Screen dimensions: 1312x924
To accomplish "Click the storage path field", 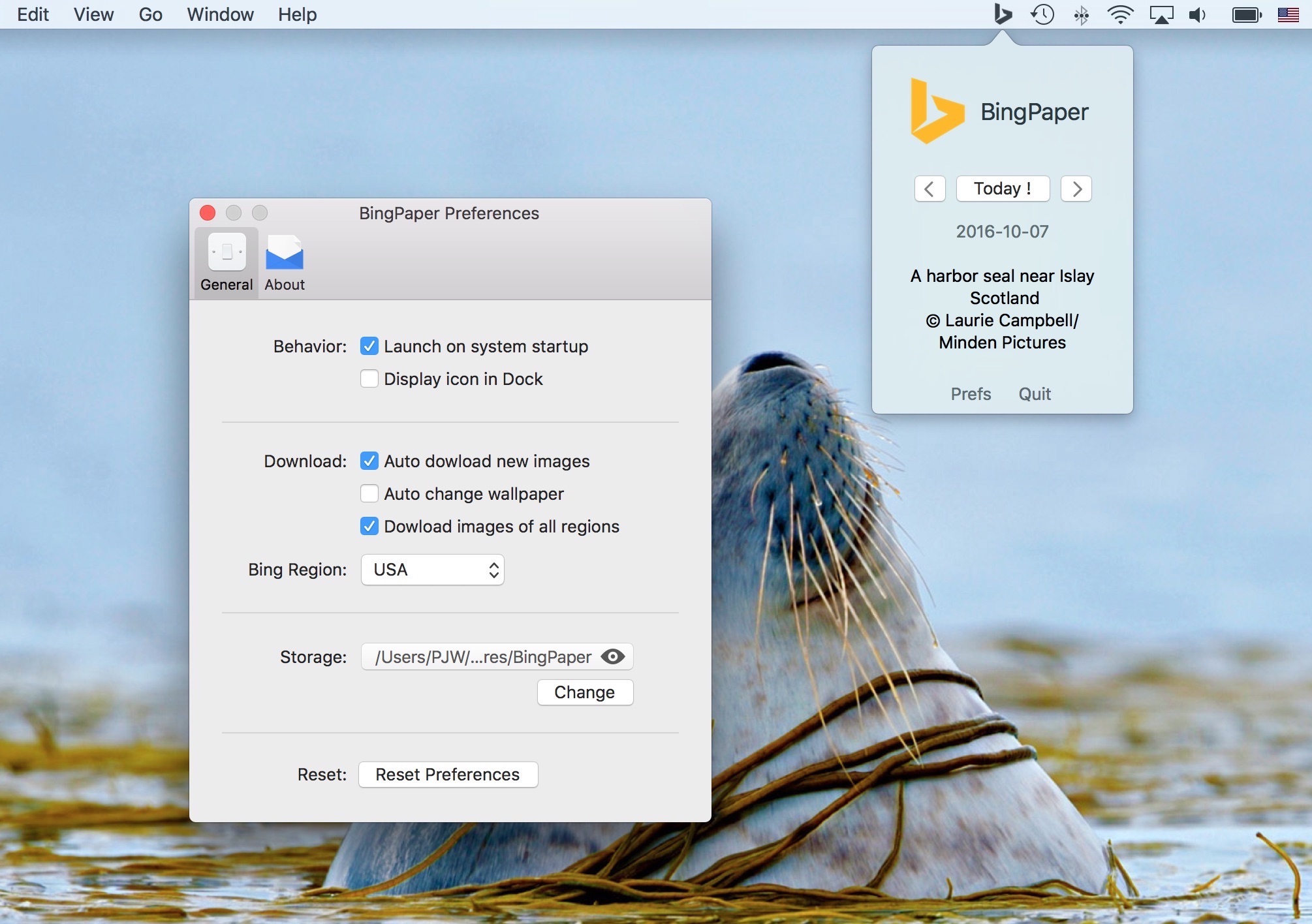I will 482,656.
